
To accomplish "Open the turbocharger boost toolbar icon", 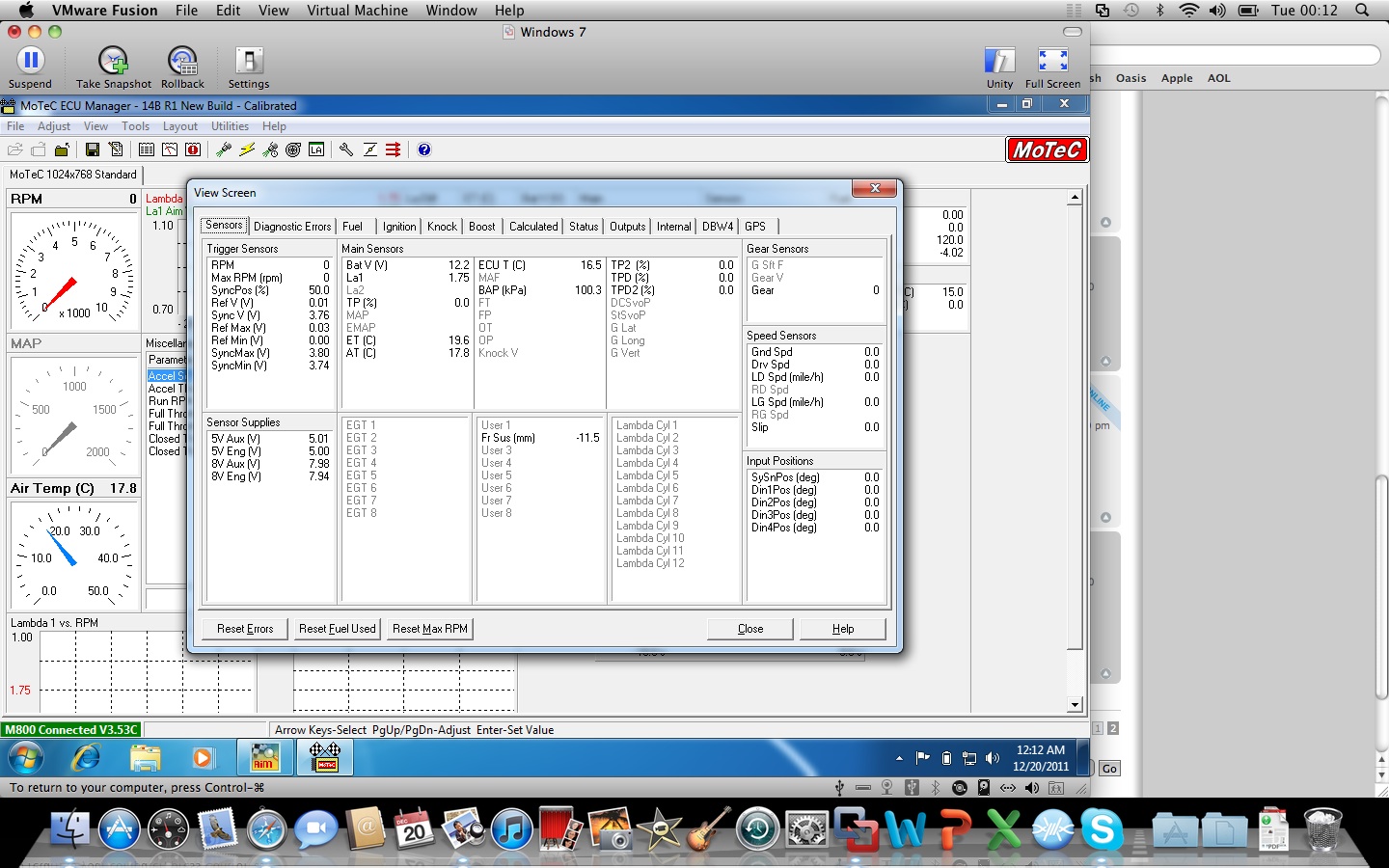I will 292,149.
